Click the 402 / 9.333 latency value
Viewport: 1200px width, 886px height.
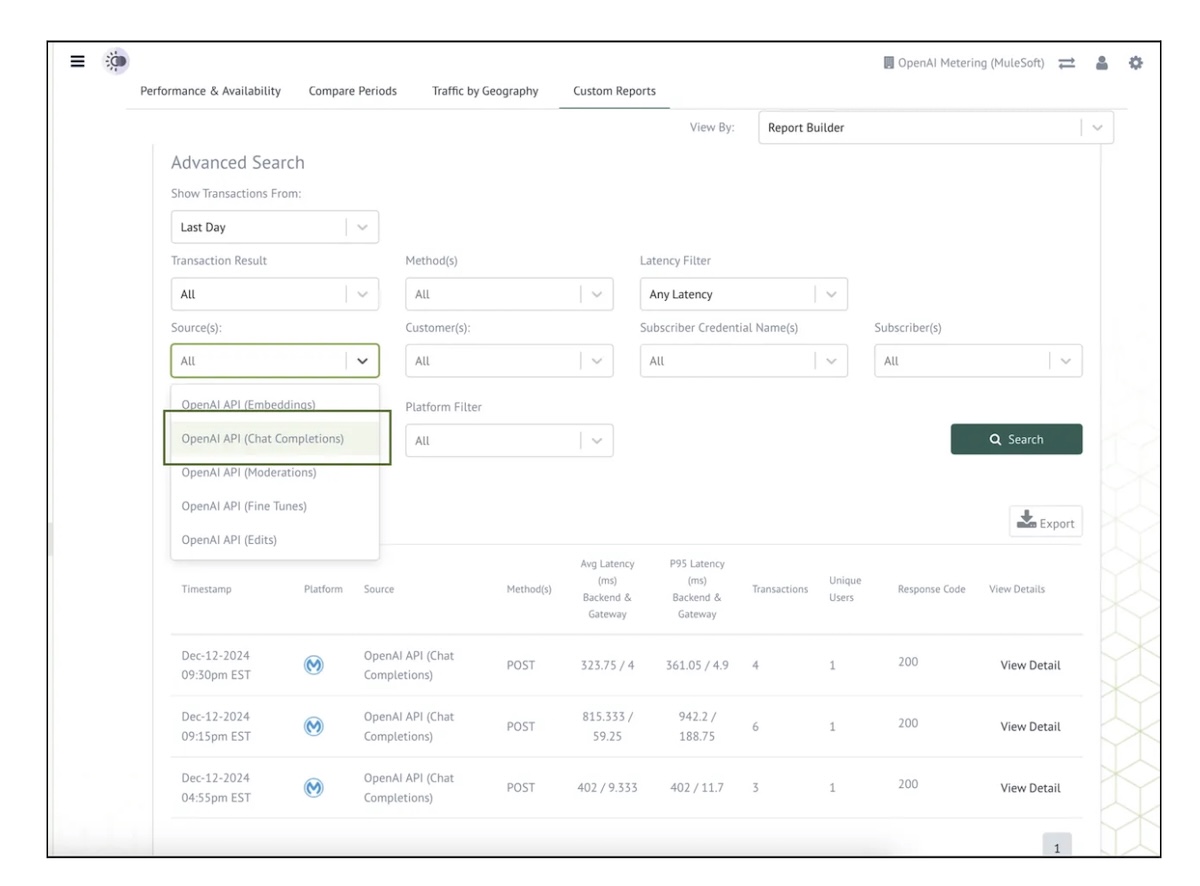click(607, 788)
